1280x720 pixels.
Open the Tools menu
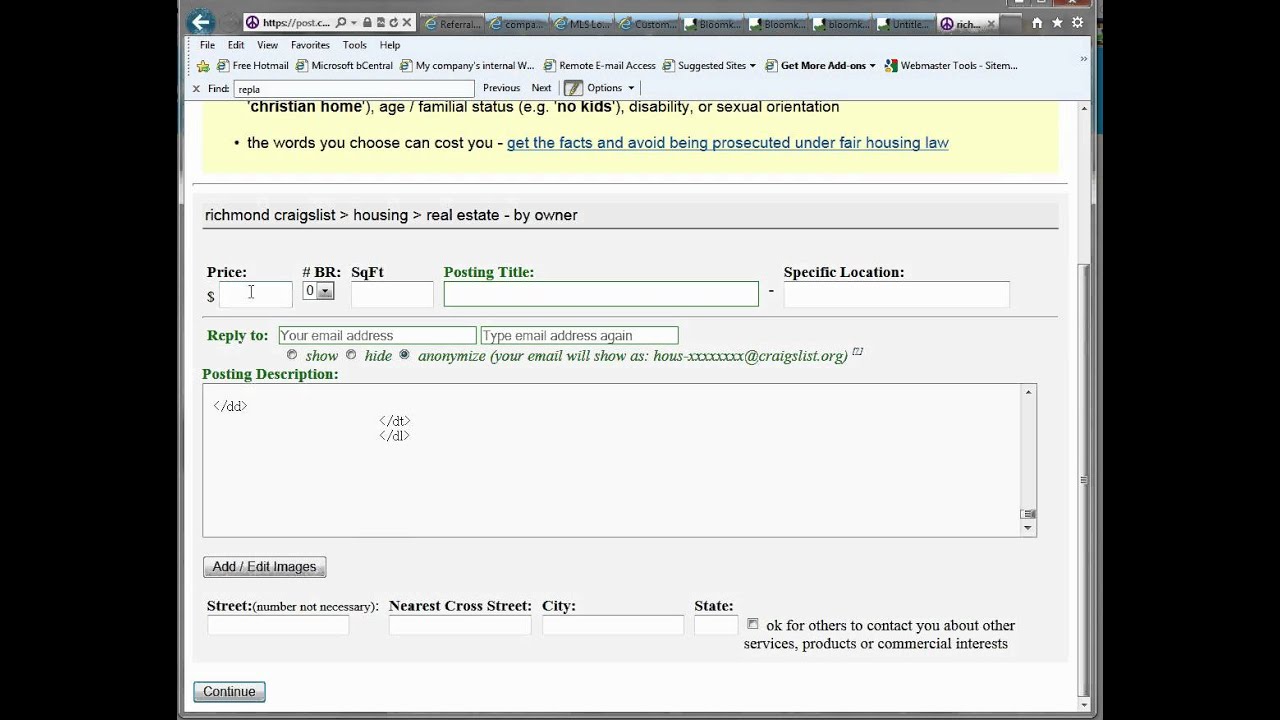(x=355, y=45)
